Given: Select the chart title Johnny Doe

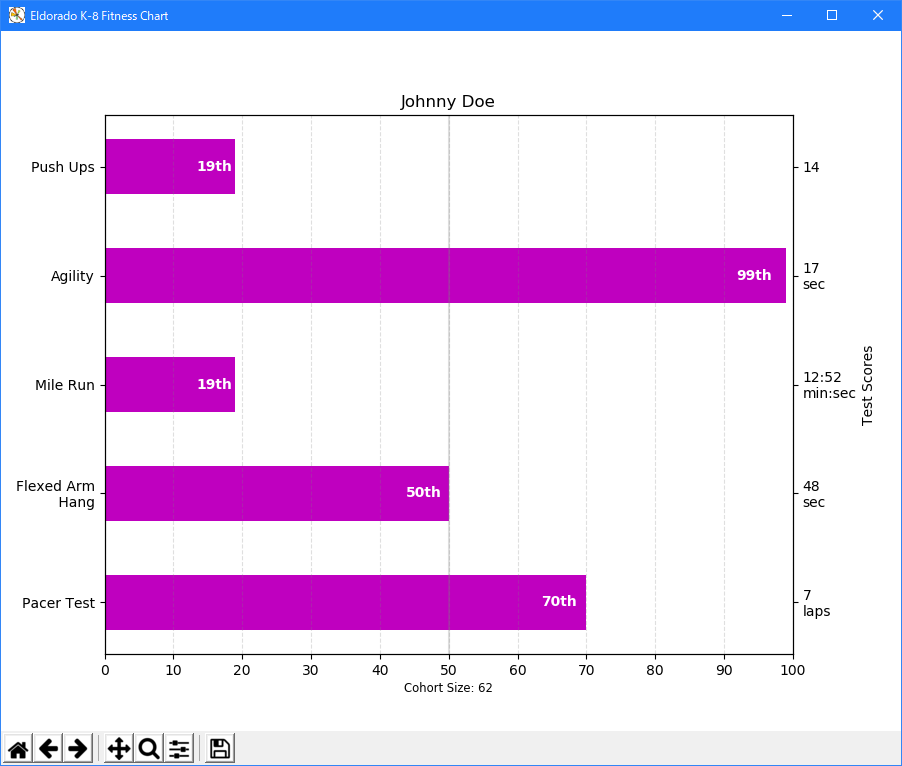Looking at the screenshot, I should (x=447, y=101).
